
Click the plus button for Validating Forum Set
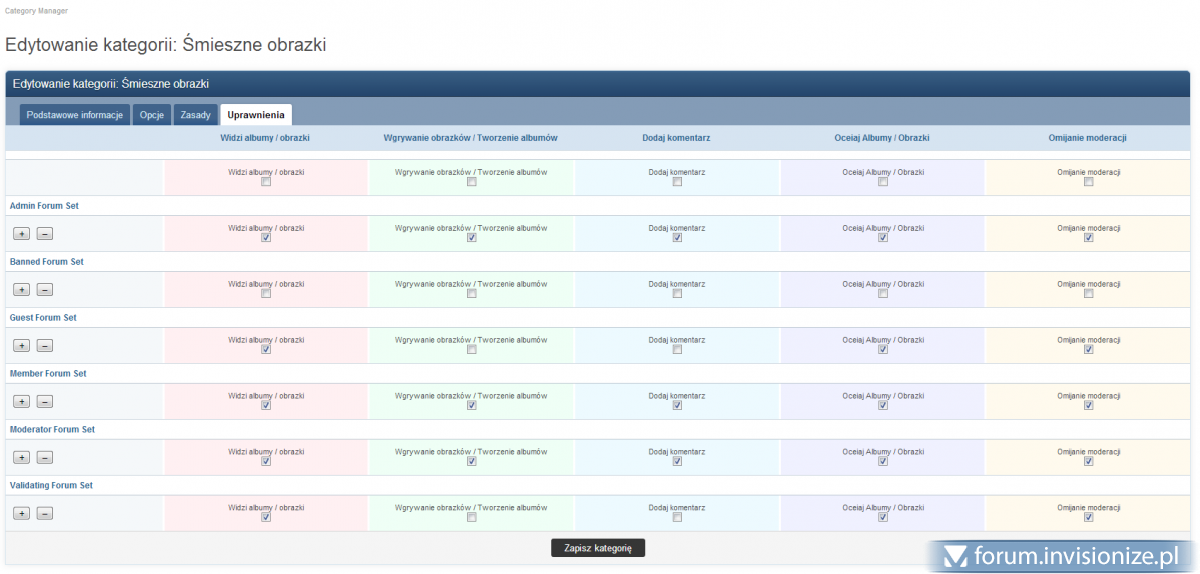click(21, 513)
